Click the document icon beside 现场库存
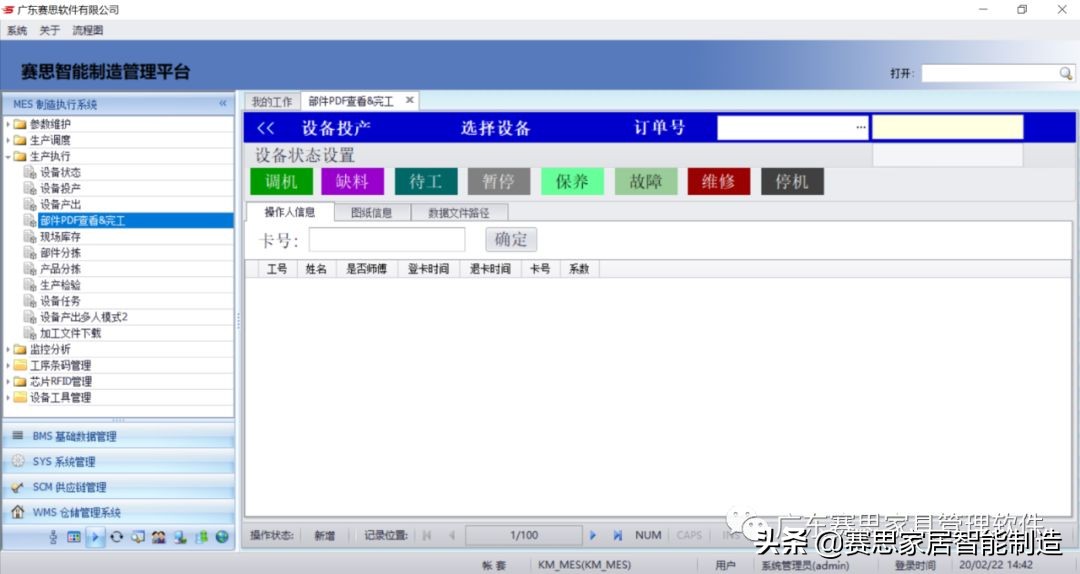 30,236
